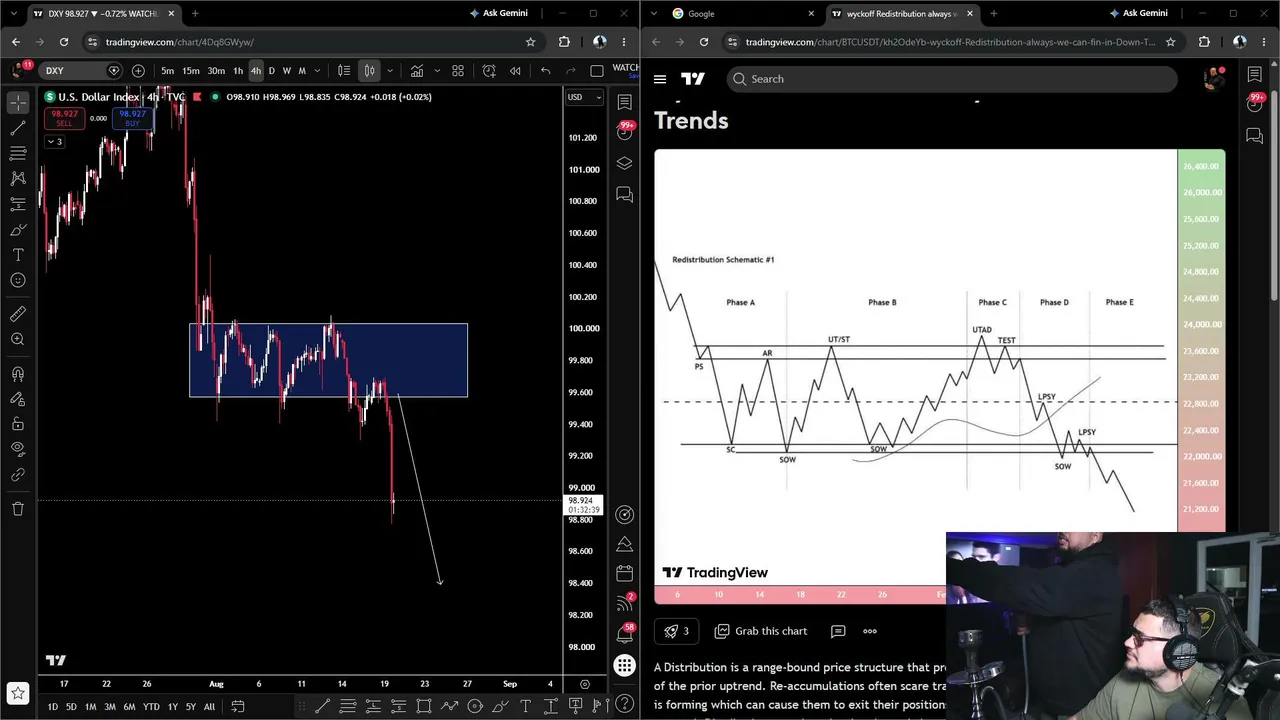The width and height of the screenshot is (1280, 720).
Task: Open the indicators menu in chart toolbar
Action: (416, 71)
